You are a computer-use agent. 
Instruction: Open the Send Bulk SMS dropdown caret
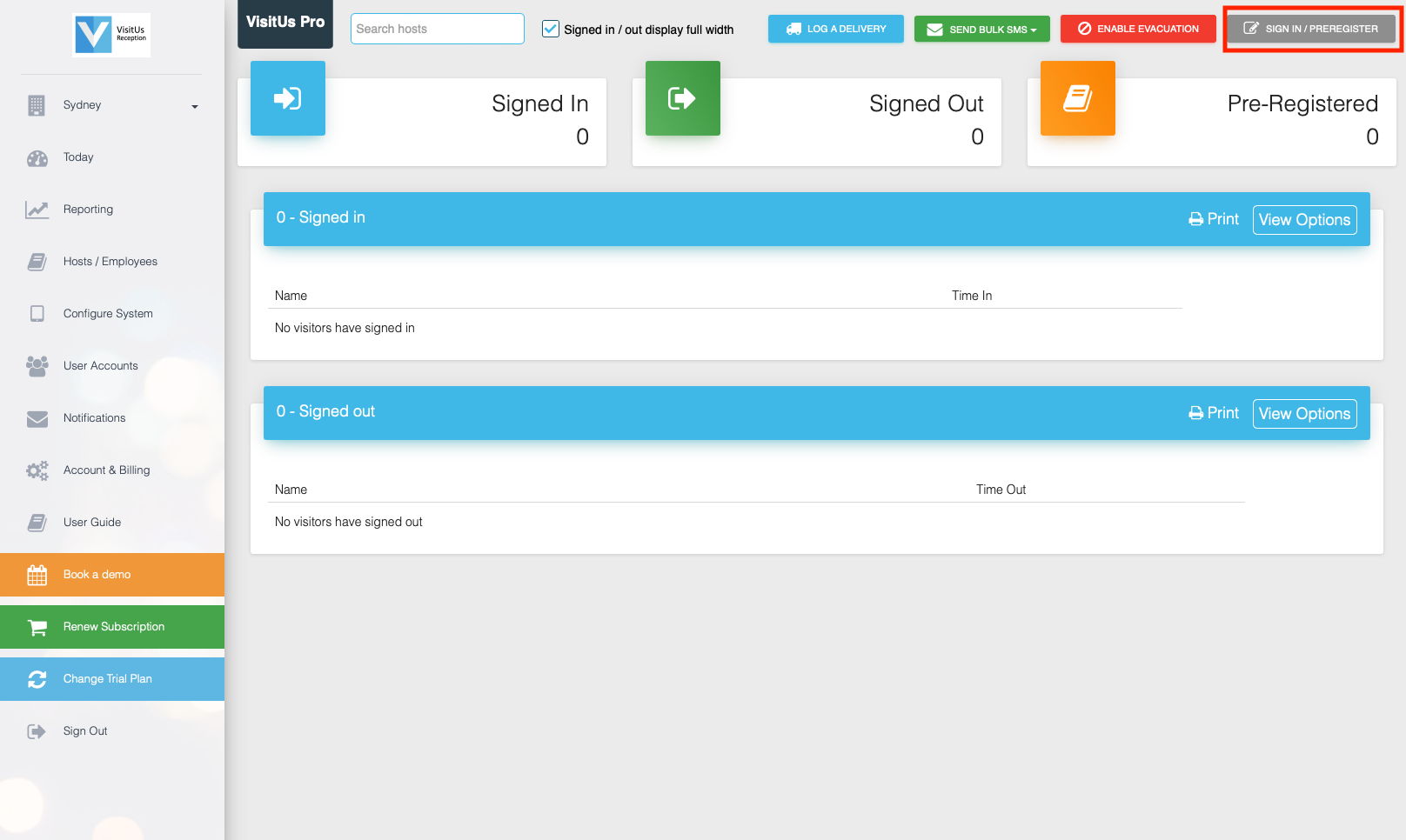click(x=1034, y=30)
